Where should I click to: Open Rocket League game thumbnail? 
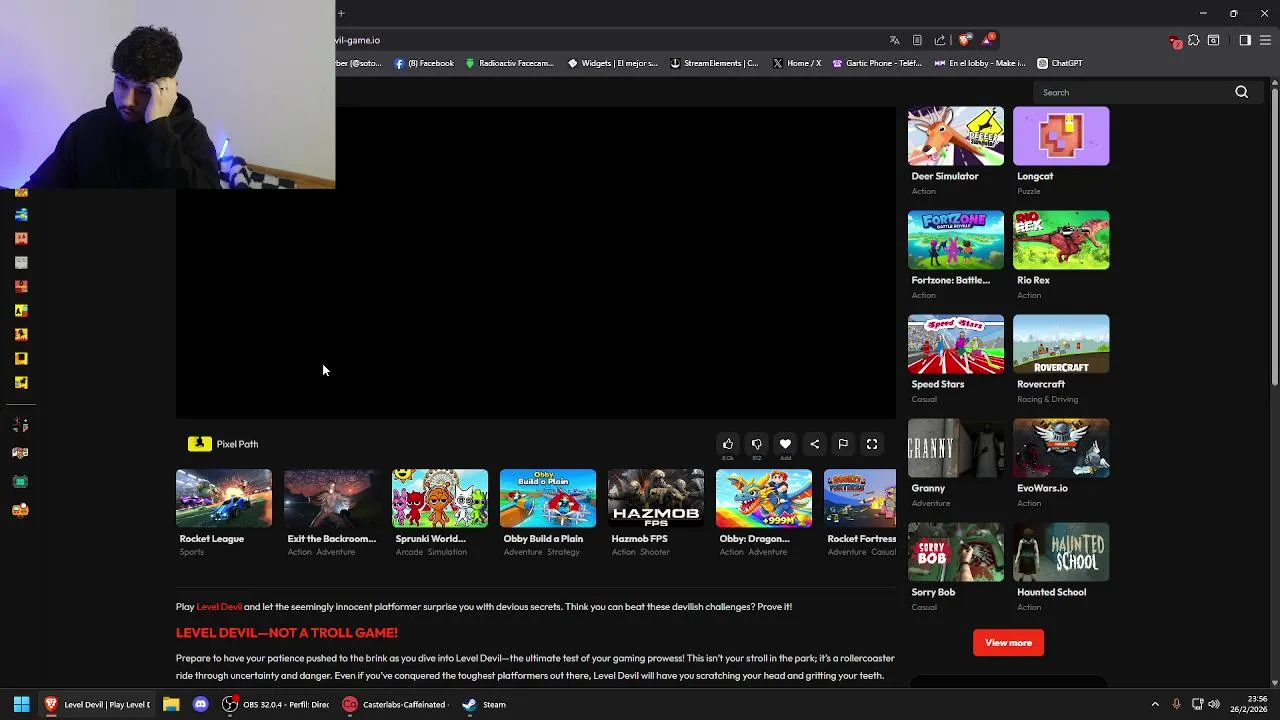(x=223, y=498)
